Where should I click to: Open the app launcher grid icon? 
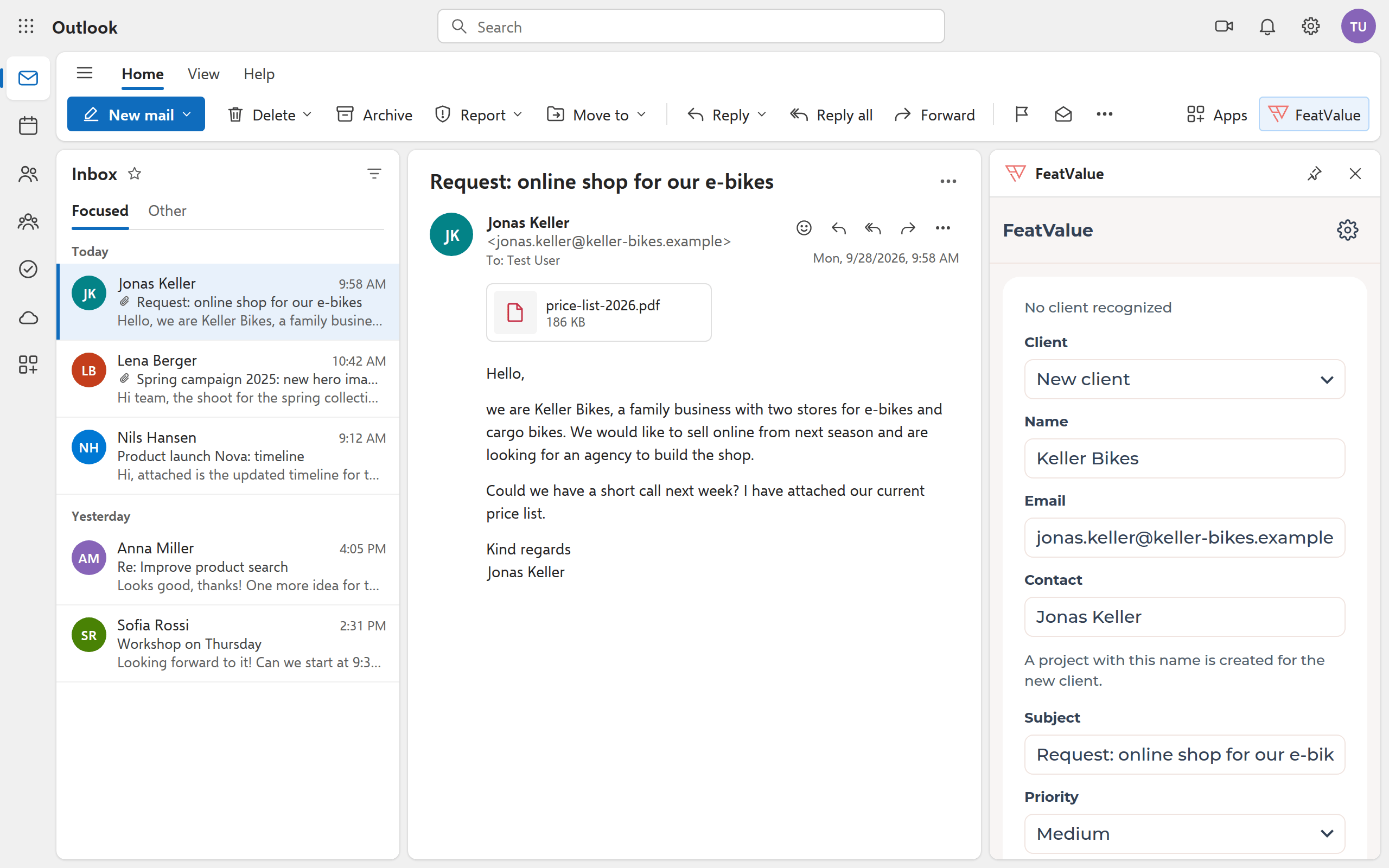26,27
